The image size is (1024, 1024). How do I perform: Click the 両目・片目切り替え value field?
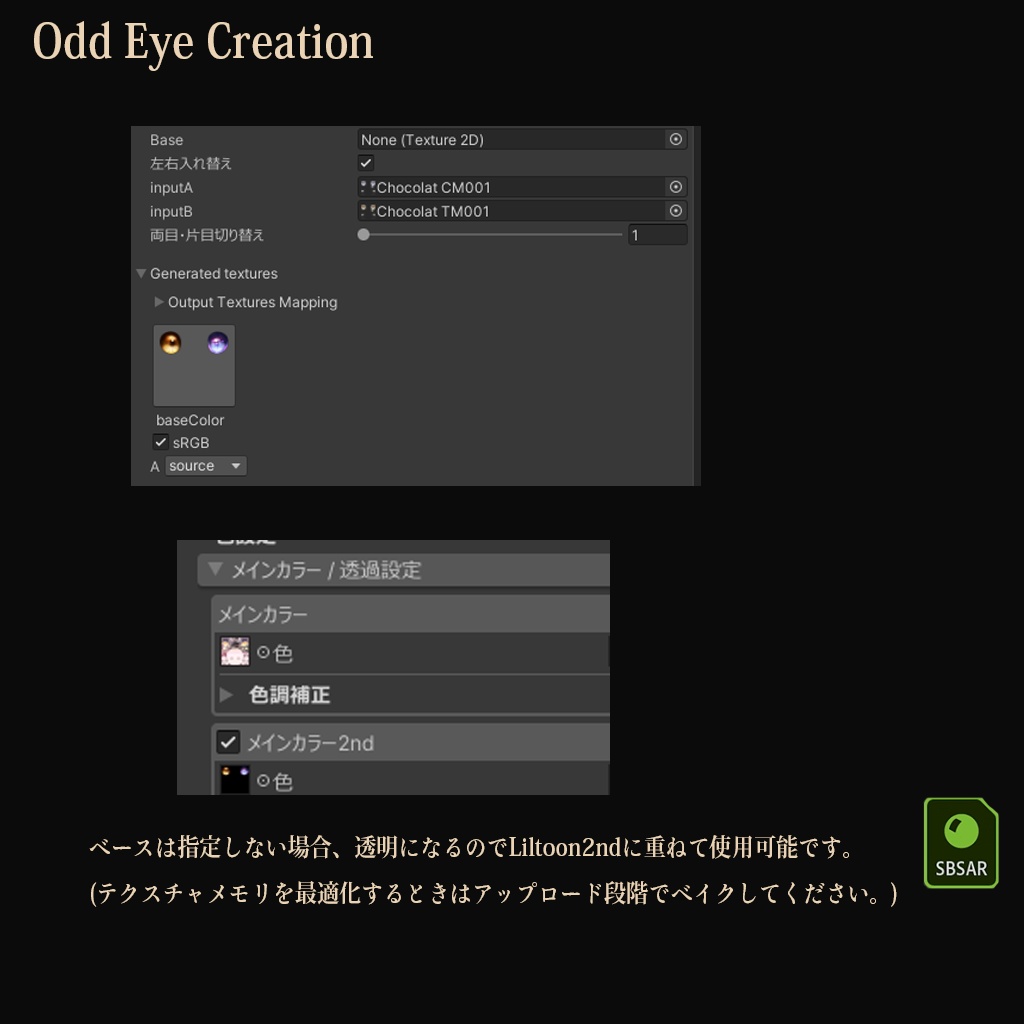[x=657, y=235]
